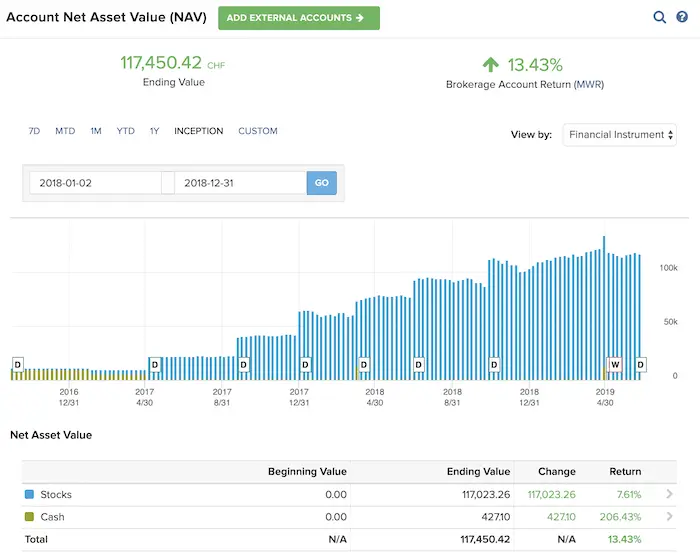The image size is (700, 559).
Task: Click the D marker near 2017 8/31
Action: [x=243, y=364]
